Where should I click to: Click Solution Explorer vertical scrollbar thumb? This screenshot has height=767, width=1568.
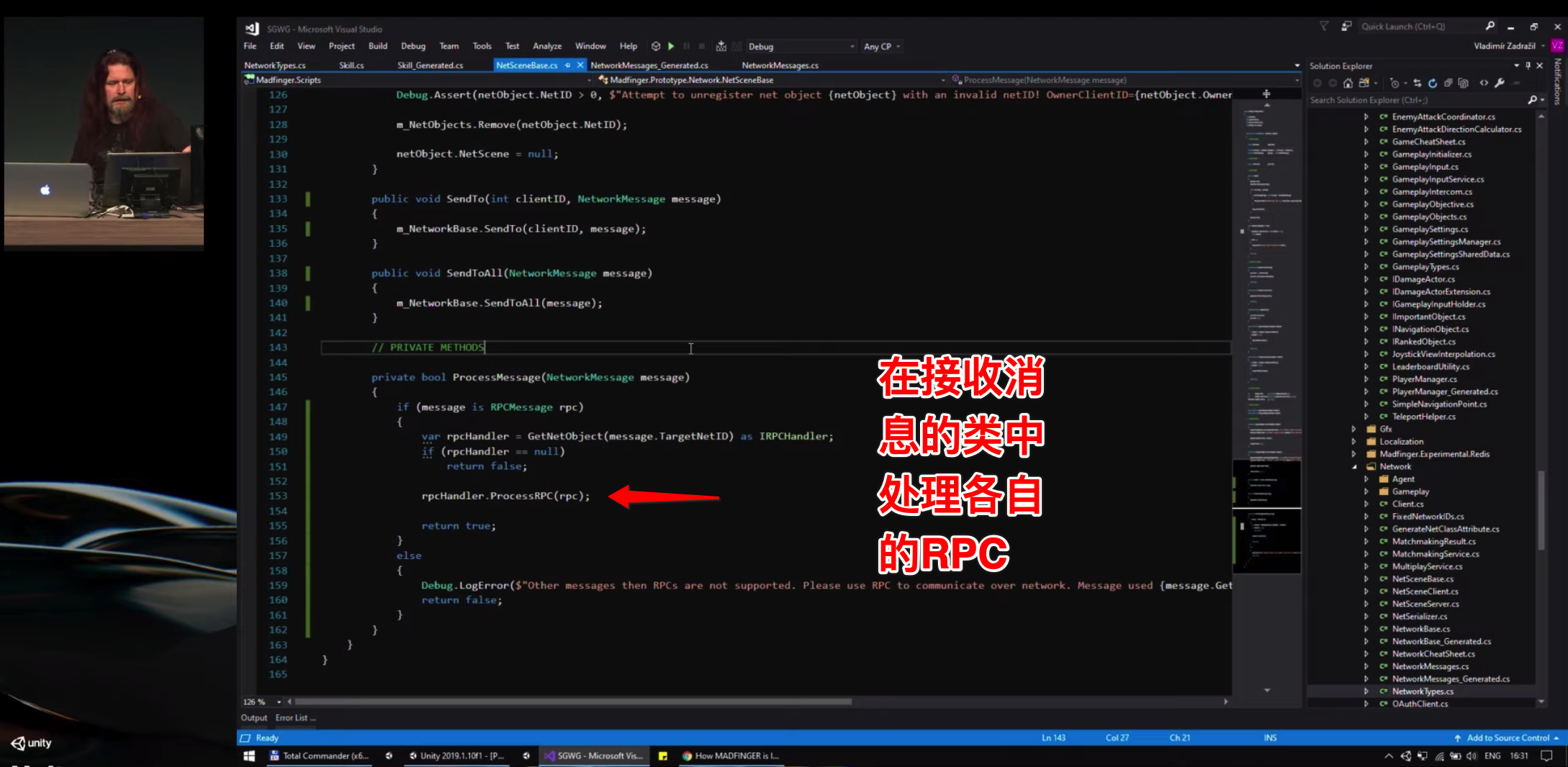pyautogui.click(x=1541, y=509)
